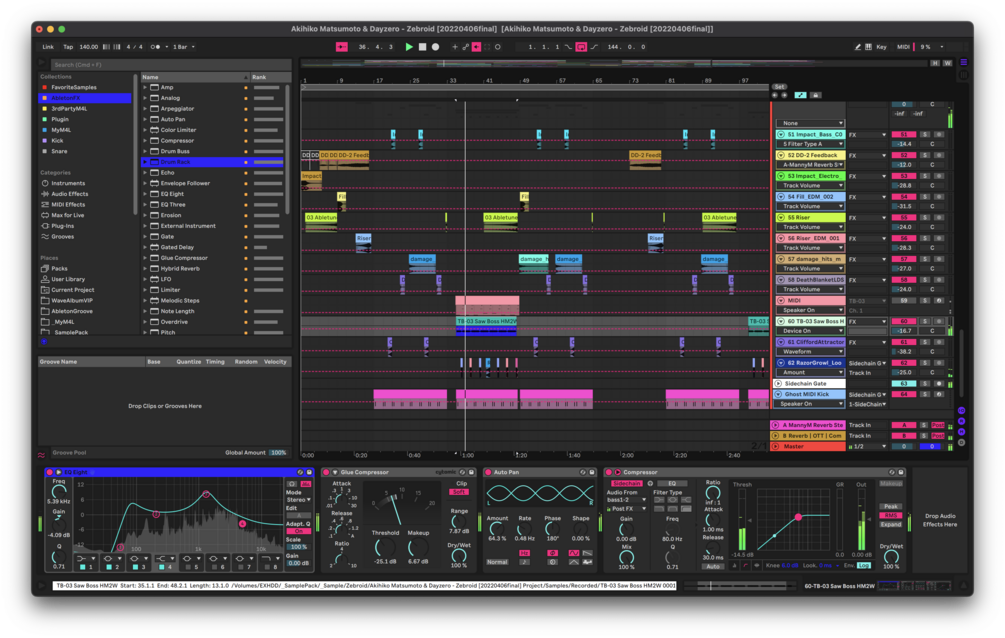Toggle the Punch-In switch
This screenshot has width=1005, height=638.
pos(569,47)
